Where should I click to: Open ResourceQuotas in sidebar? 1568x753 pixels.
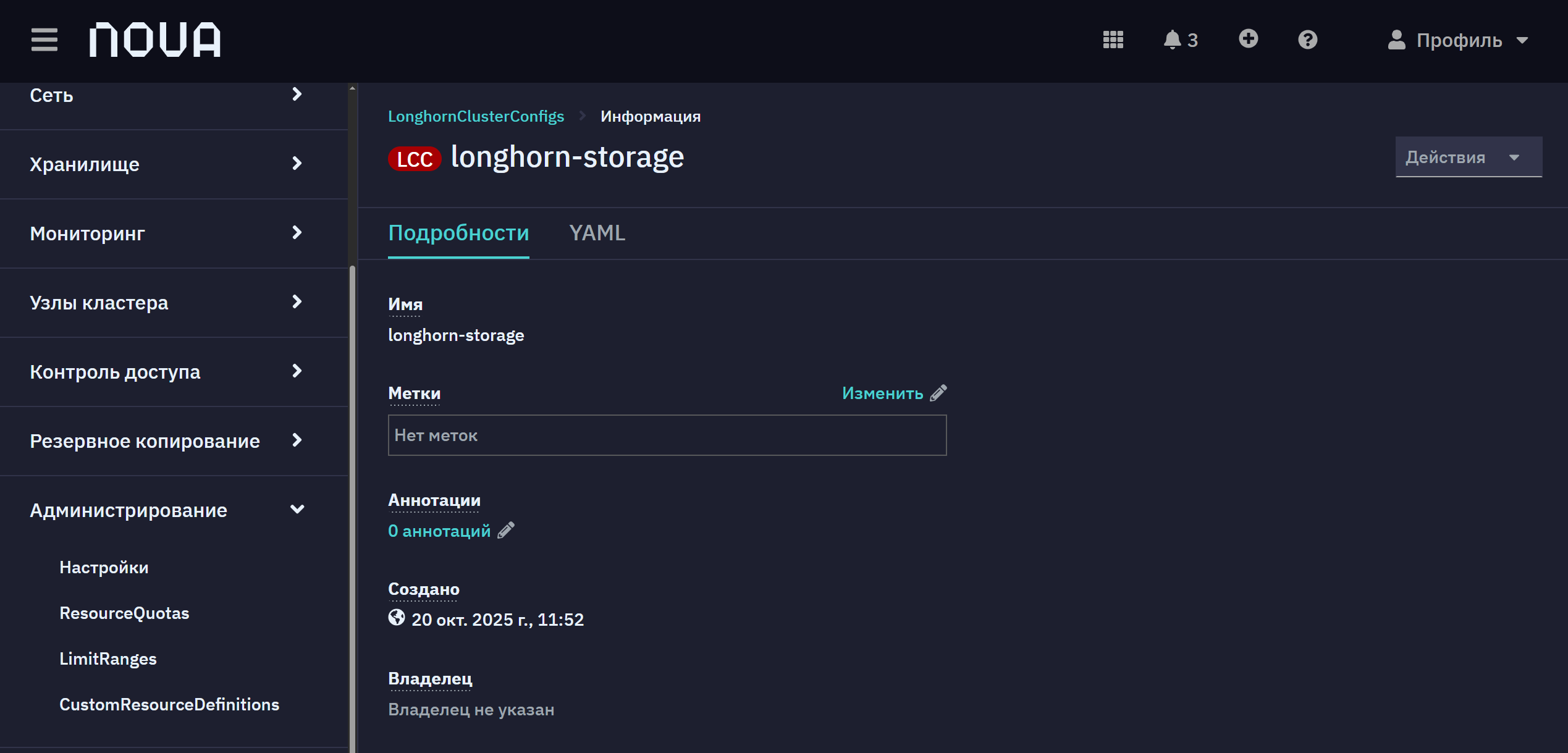(x=124, y=613)
